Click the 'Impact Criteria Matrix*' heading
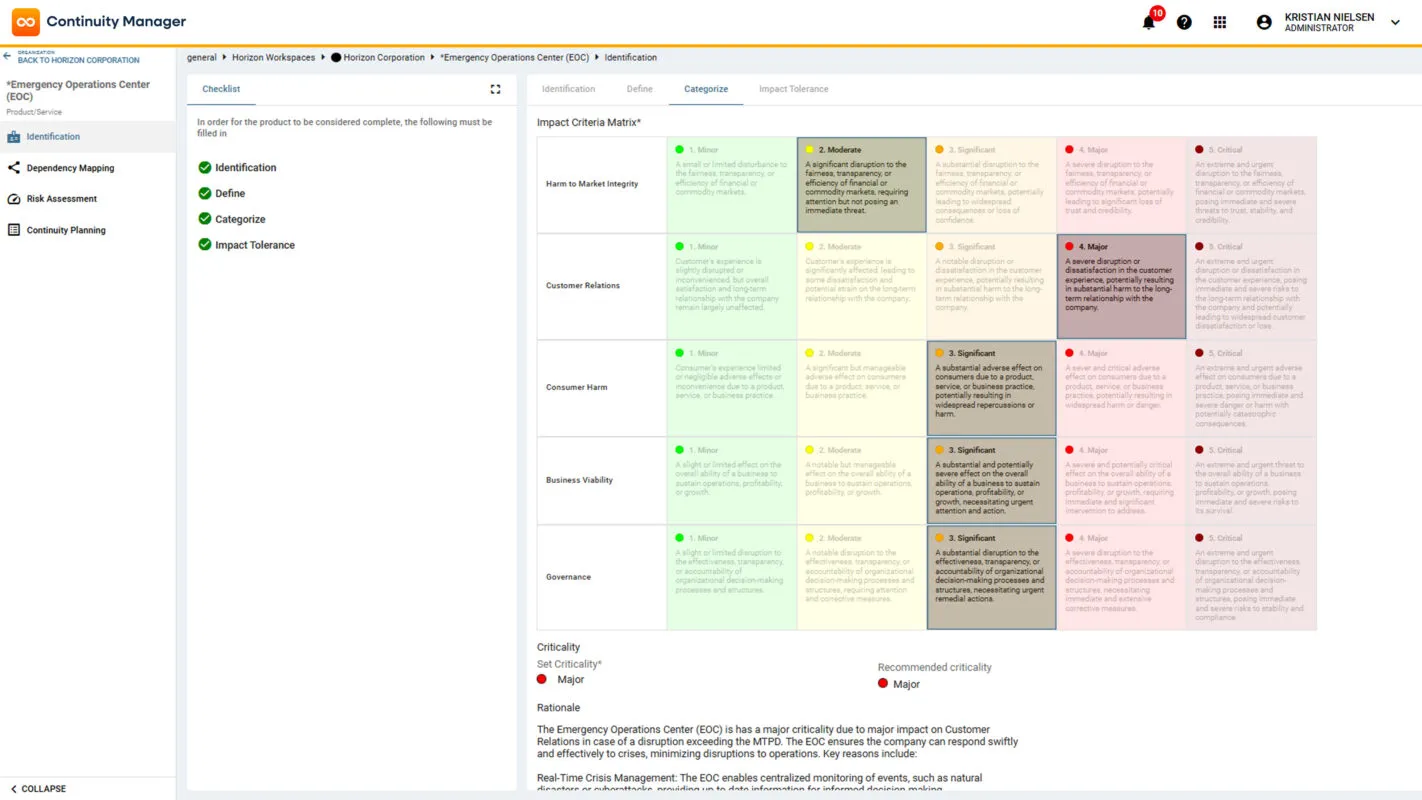Image resolution: width=1422 pixels, height=800 pixels. (x=589, y=123)
